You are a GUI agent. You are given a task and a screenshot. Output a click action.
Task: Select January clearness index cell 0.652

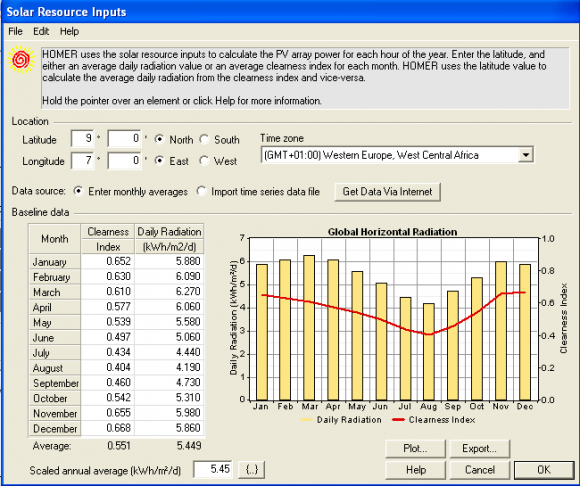pos(108,261)
